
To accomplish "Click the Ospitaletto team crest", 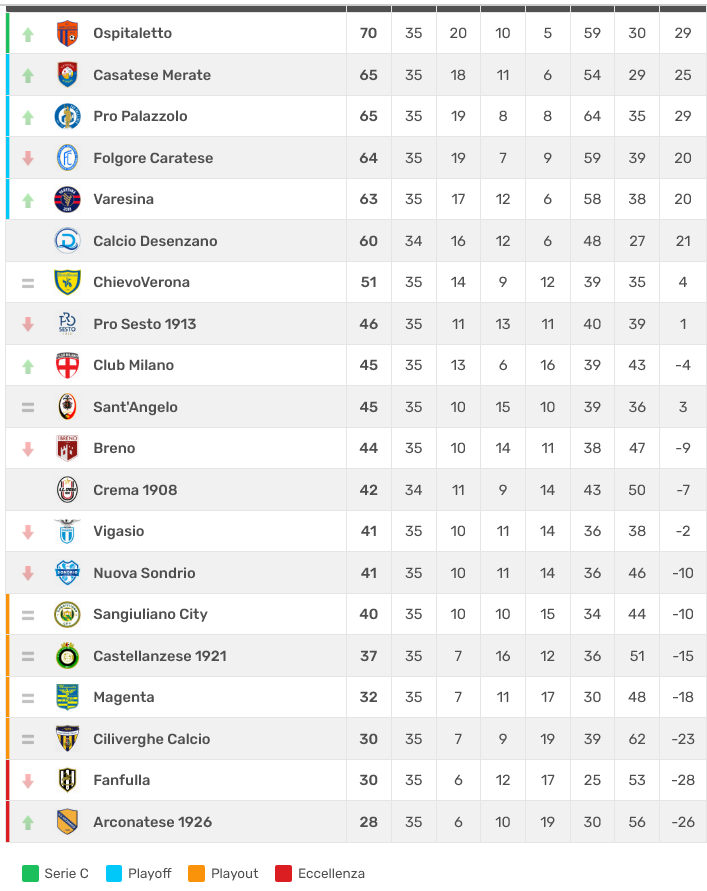I will click(x=67, y=33).
